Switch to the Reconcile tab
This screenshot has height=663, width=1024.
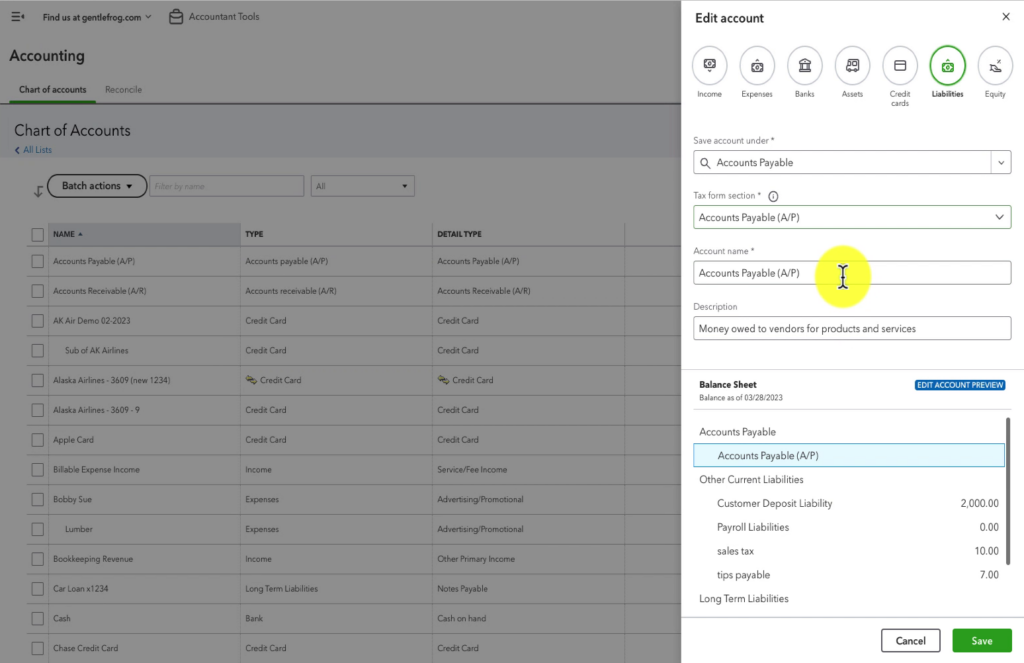123,89
